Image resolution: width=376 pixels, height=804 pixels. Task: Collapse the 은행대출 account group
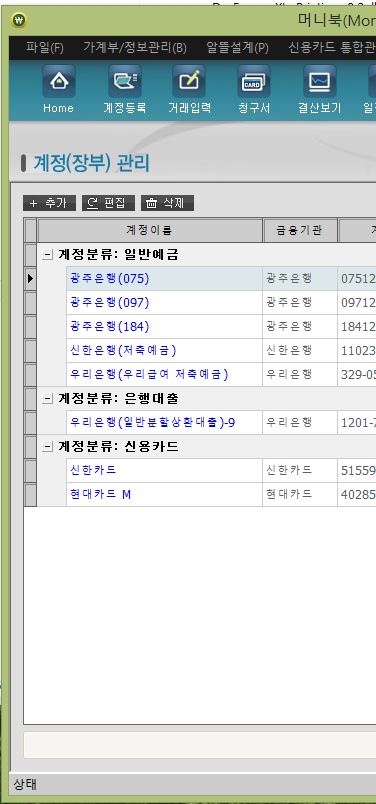[x=48, y=398]
